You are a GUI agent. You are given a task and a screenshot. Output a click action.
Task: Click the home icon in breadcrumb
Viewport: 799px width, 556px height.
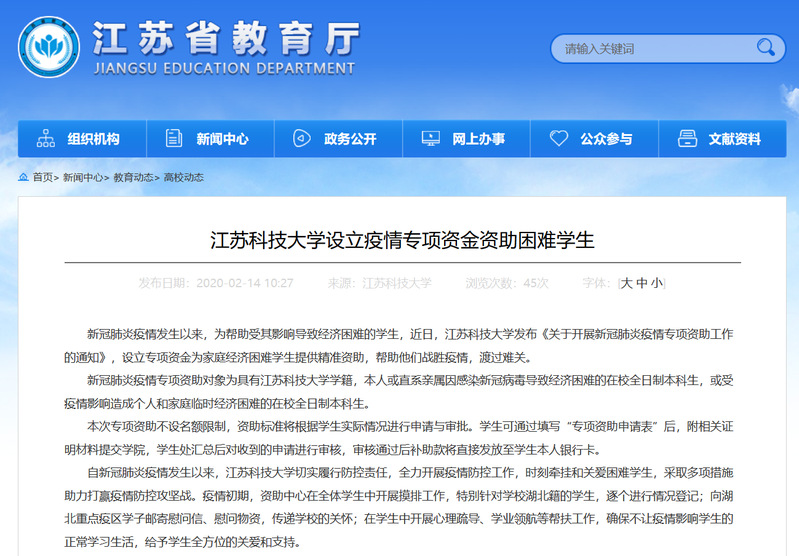(23, 177)
